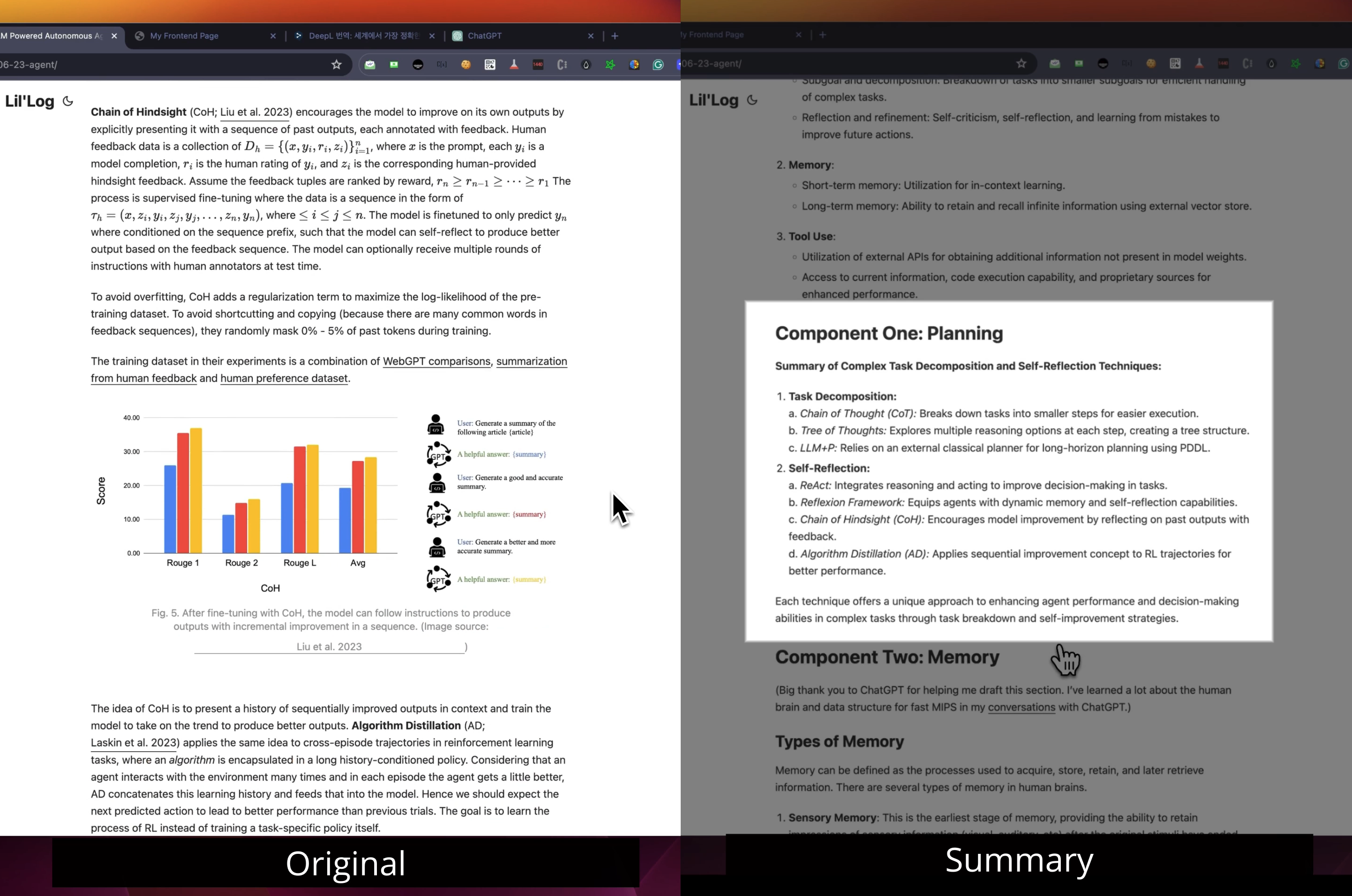Open the human preference dataset link
The height and width of the screenshot is (896, 1352).
click(284, 378)
